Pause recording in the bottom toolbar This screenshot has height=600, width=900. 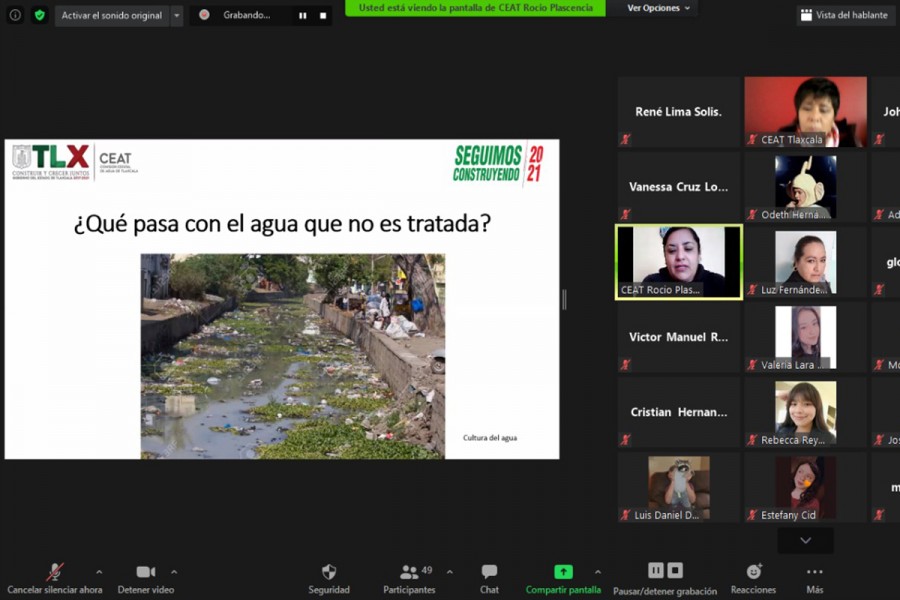click(x=655, y=571)
